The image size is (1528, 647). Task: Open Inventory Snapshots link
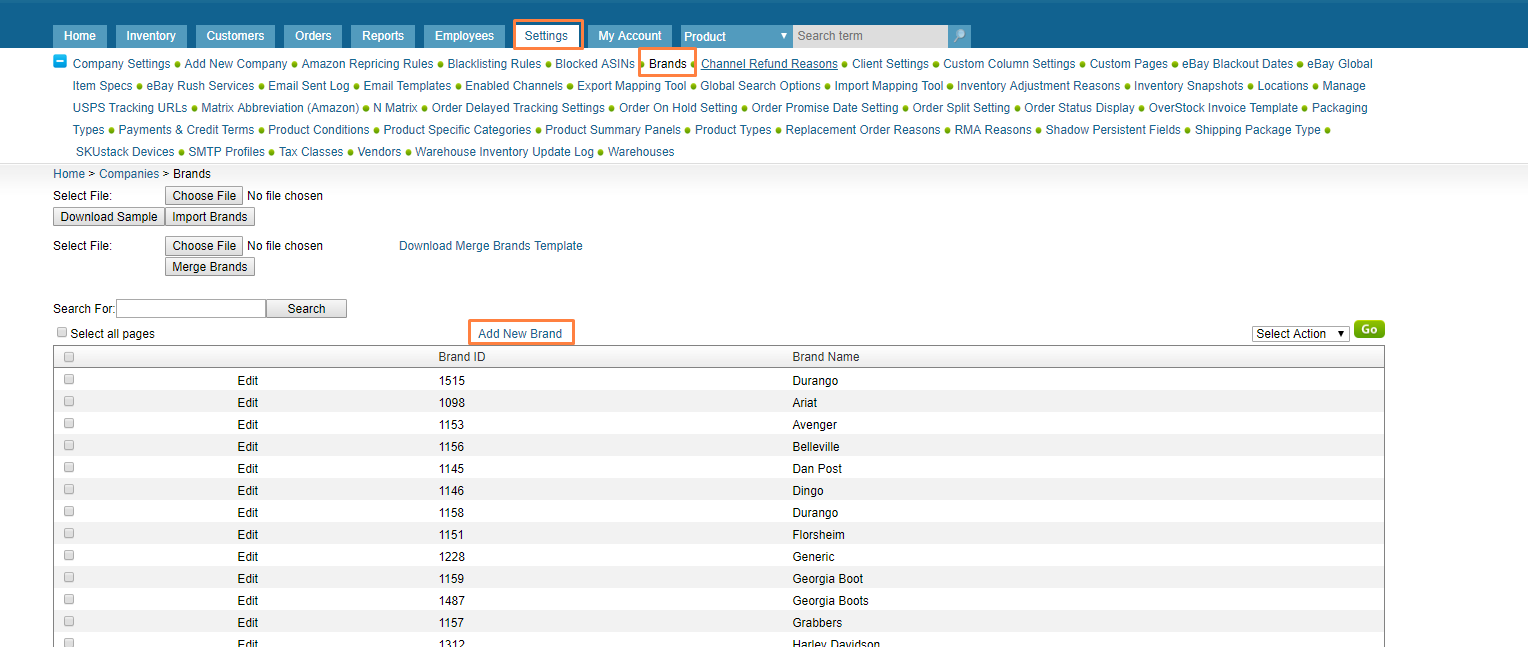coord(1189,86)
